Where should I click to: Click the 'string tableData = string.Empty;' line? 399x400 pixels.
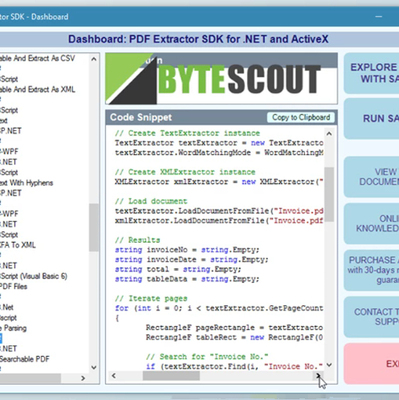click(x=187, y=279)
